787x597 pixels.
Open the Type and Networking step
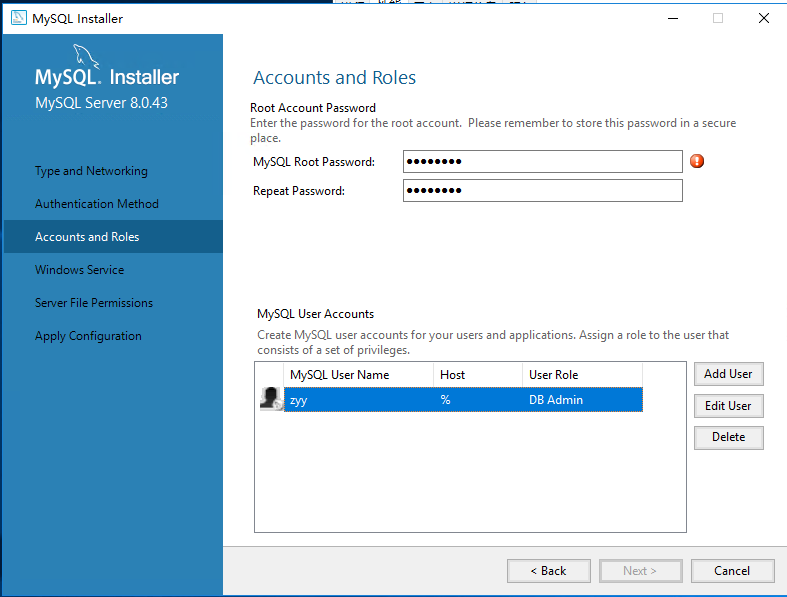91,171
